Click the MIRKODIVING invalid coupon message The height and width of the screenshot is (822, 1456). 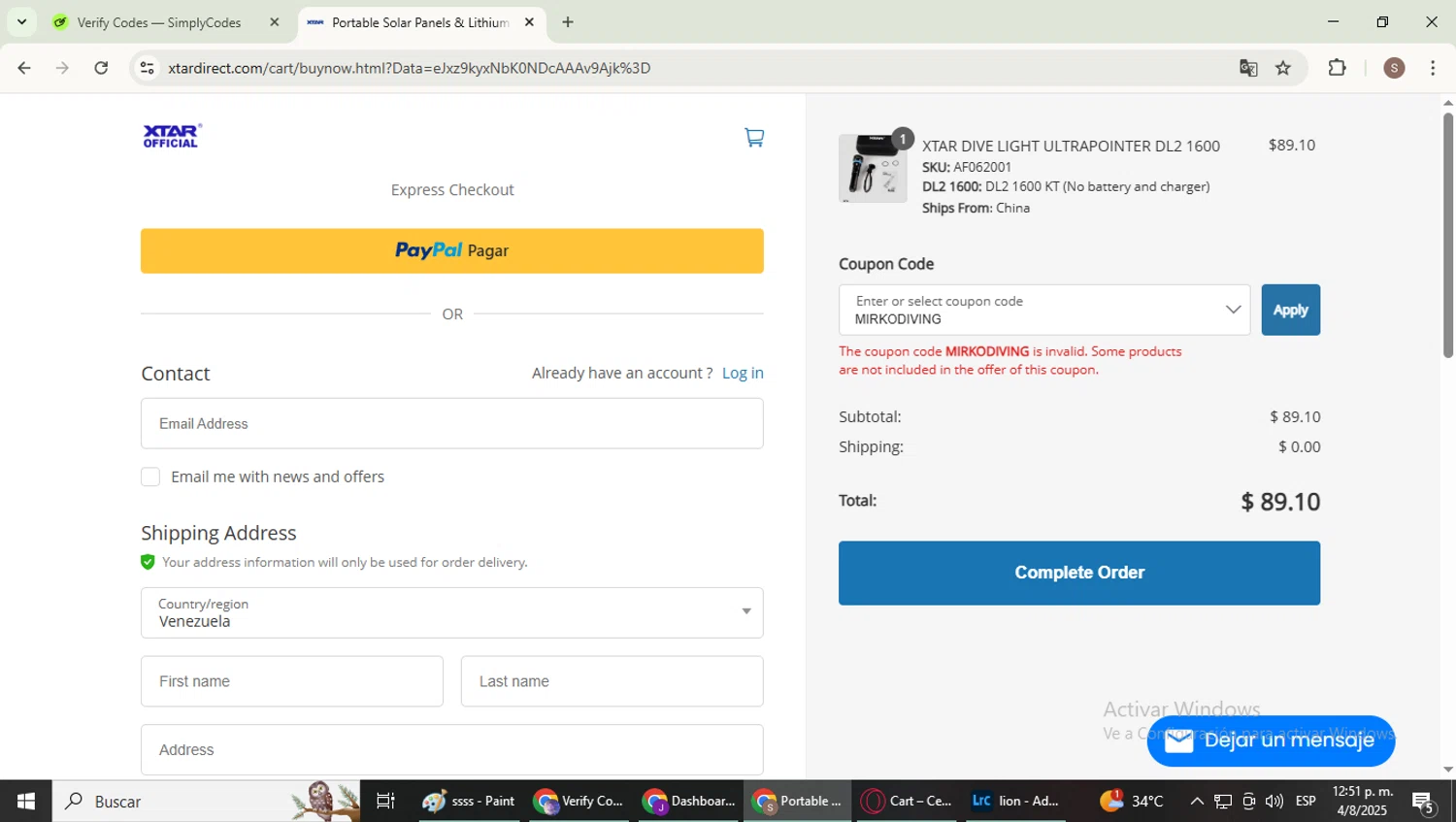(x=1010, y=360)
